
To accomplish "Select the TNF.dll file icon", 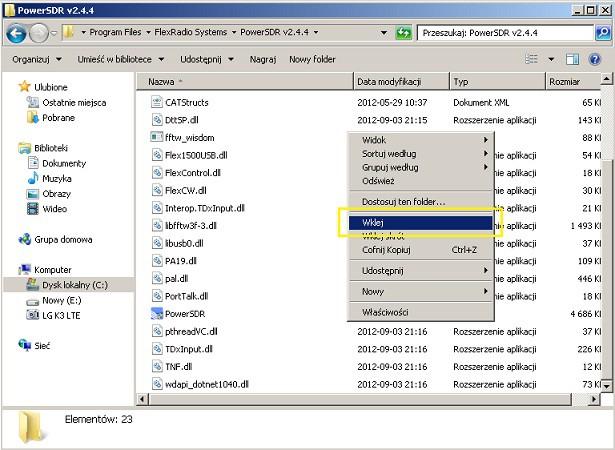I will tap(157, 367).
